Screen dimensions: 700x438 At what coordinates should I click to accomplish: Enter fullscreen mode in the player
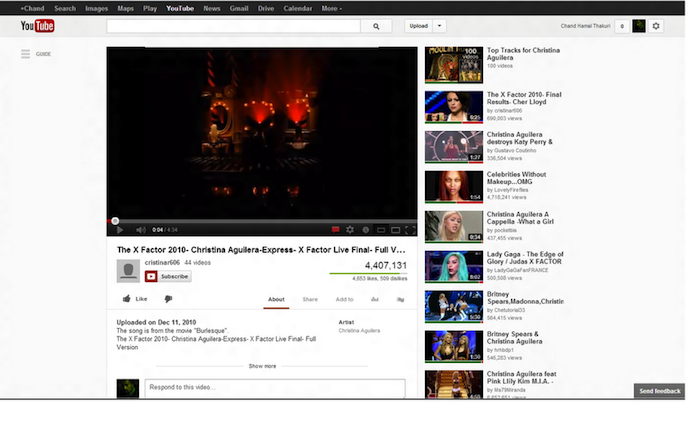(x=410, y=230)
